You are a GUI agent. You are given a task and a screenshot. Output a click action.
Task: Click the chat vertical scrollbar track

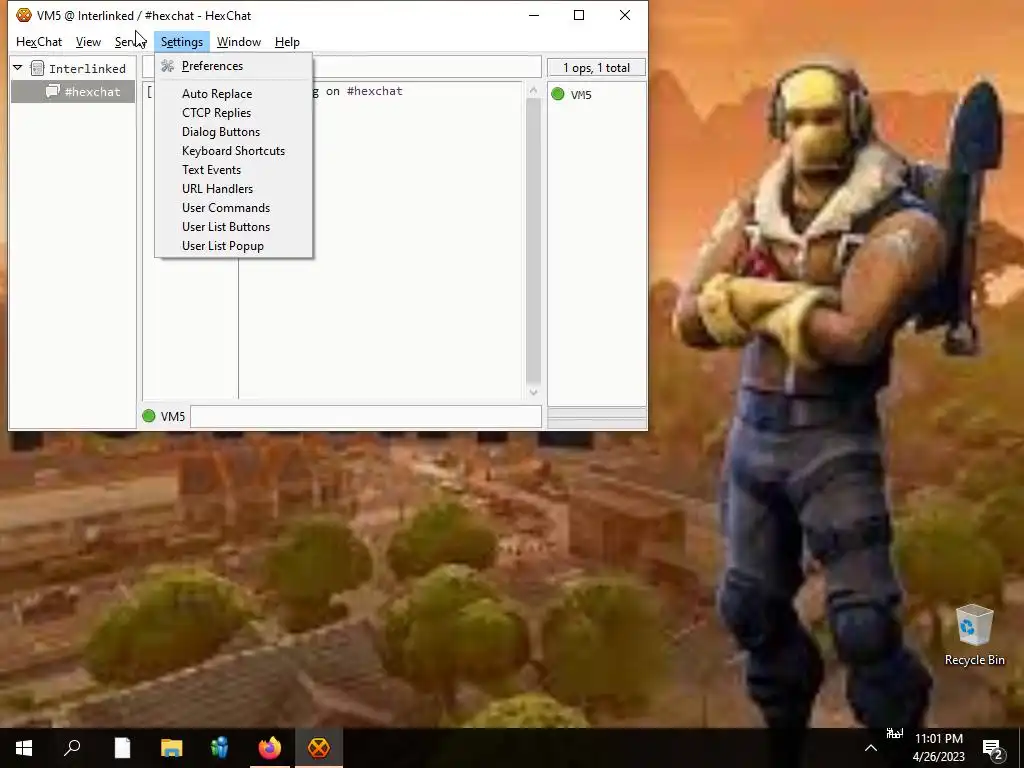pyautogui.click(x=533, y=242)
